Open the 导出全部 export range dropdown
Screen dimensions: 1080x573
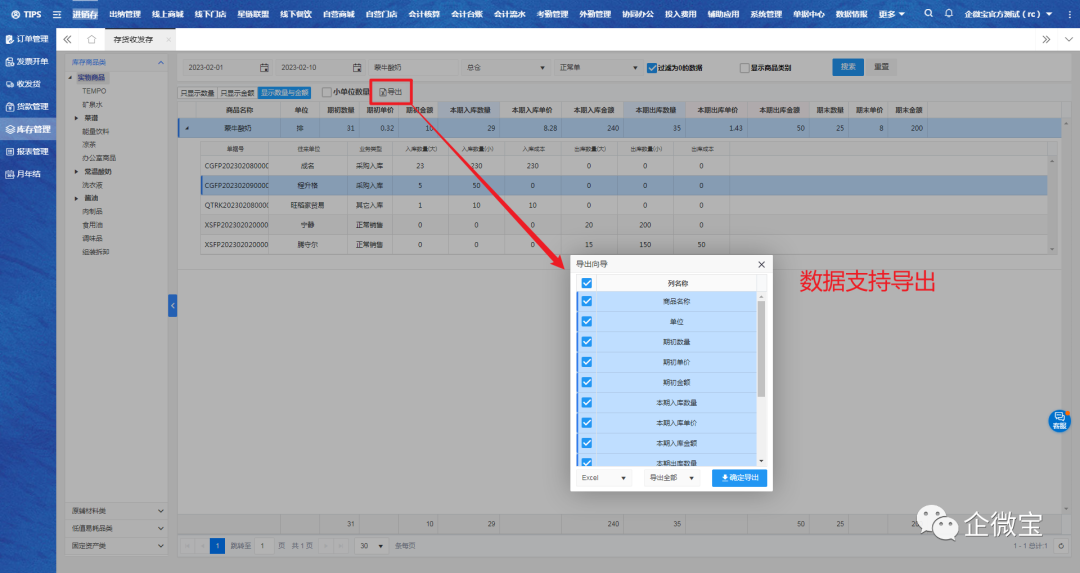tap(672, 478)
